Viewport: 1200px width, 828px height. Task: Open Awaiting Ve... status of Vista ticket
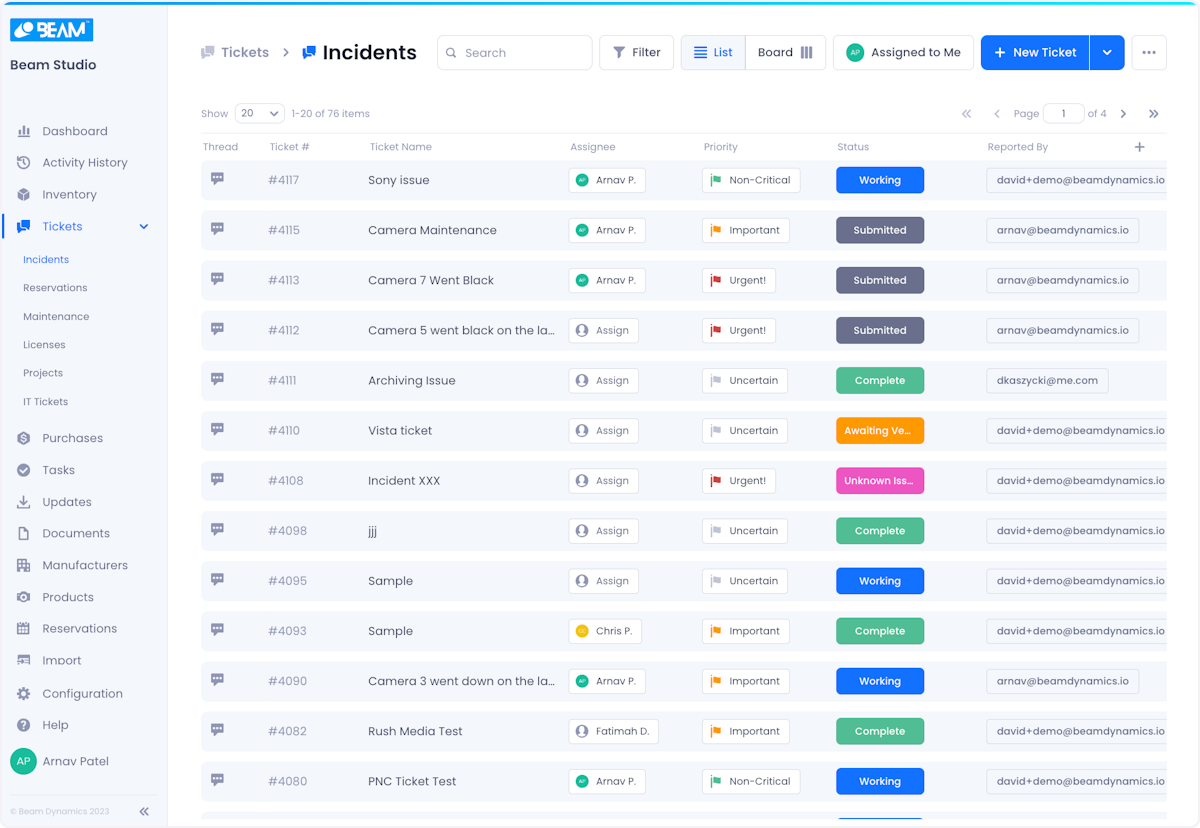(x=880, y=430)
